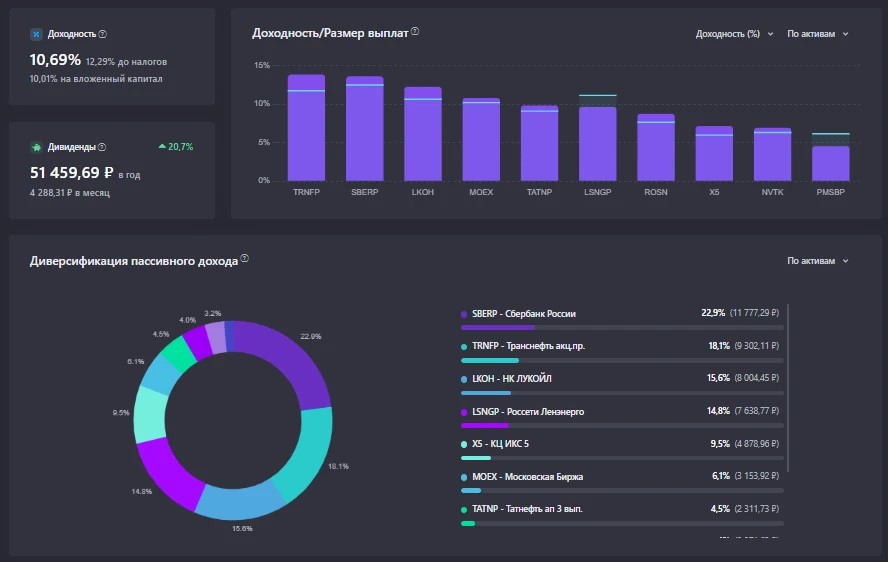This screenshot has height=562, width=888.
Task: Click the TRNFP amount (9 302,11 ₽)
Action: pos(757,346)
